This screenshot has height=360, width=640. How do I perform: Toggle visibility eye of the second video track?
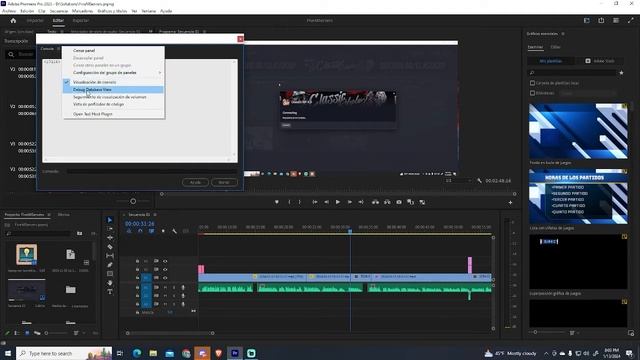(165, 269)
